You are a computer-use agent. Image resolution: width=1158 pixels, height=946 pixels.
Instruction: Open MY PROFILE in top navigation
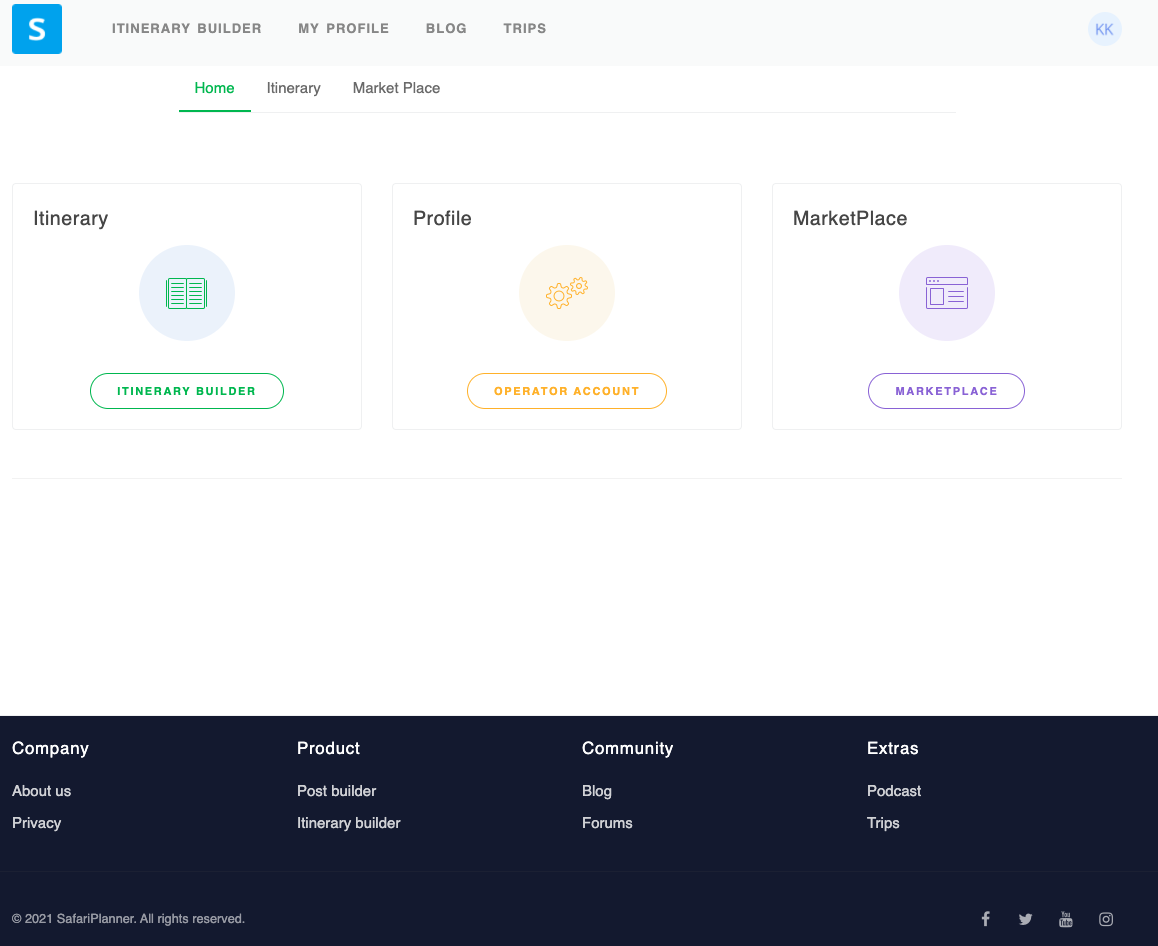[343, 28]
